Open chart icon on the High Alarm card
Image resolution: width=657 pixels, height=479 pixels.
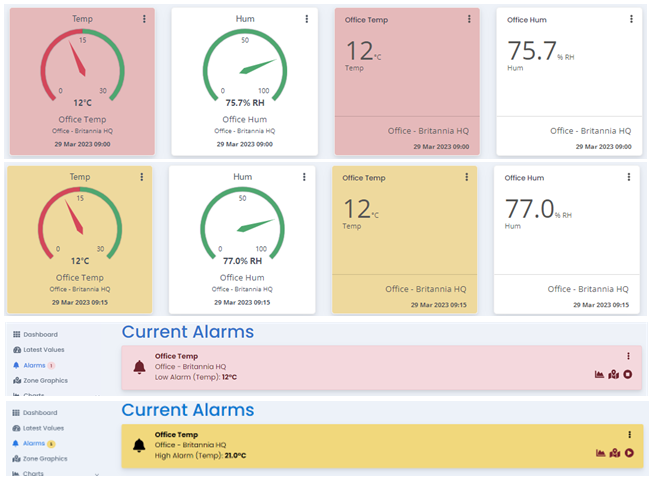point(599,453)
